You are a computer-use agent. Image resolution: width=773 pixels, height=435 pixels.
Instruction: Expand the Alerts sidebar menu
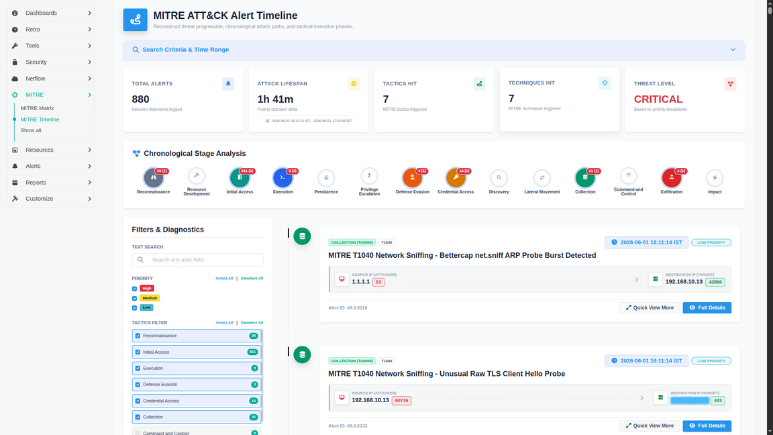[51, 166]
